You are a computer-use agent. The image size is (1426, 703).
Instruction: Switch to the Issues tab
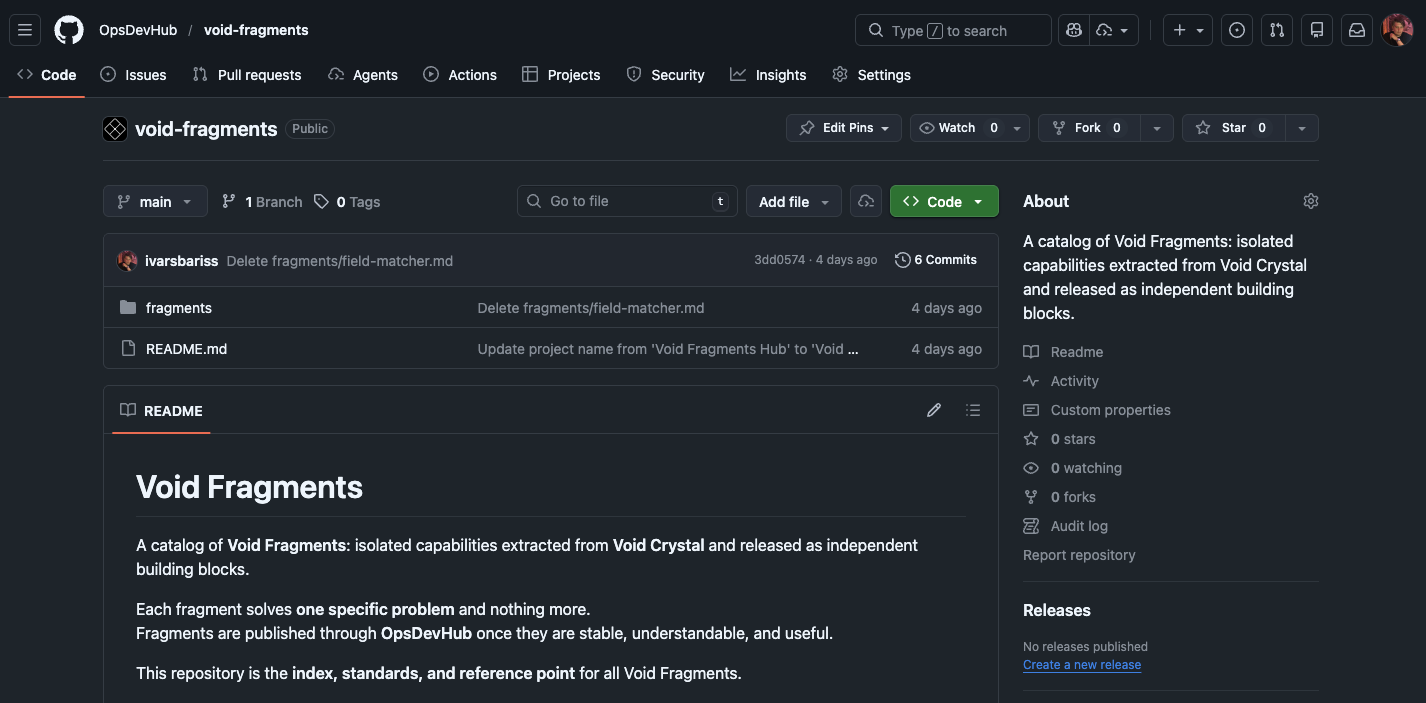[x=133, y=75]
